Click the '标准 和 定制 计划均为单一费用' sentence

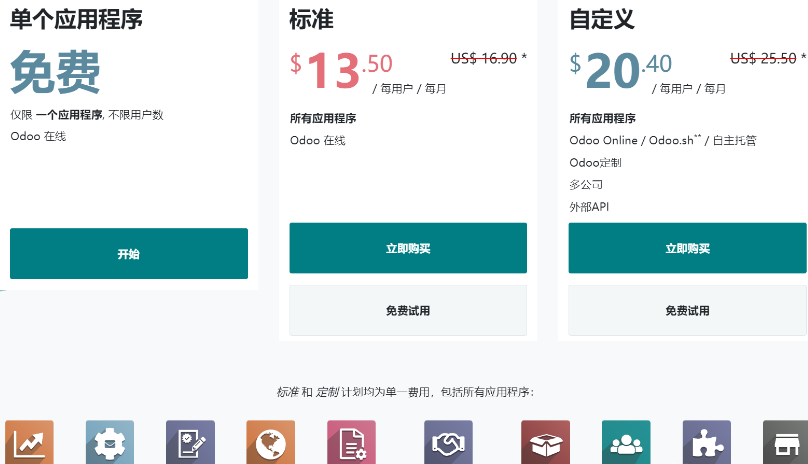[x=405, y=392]
